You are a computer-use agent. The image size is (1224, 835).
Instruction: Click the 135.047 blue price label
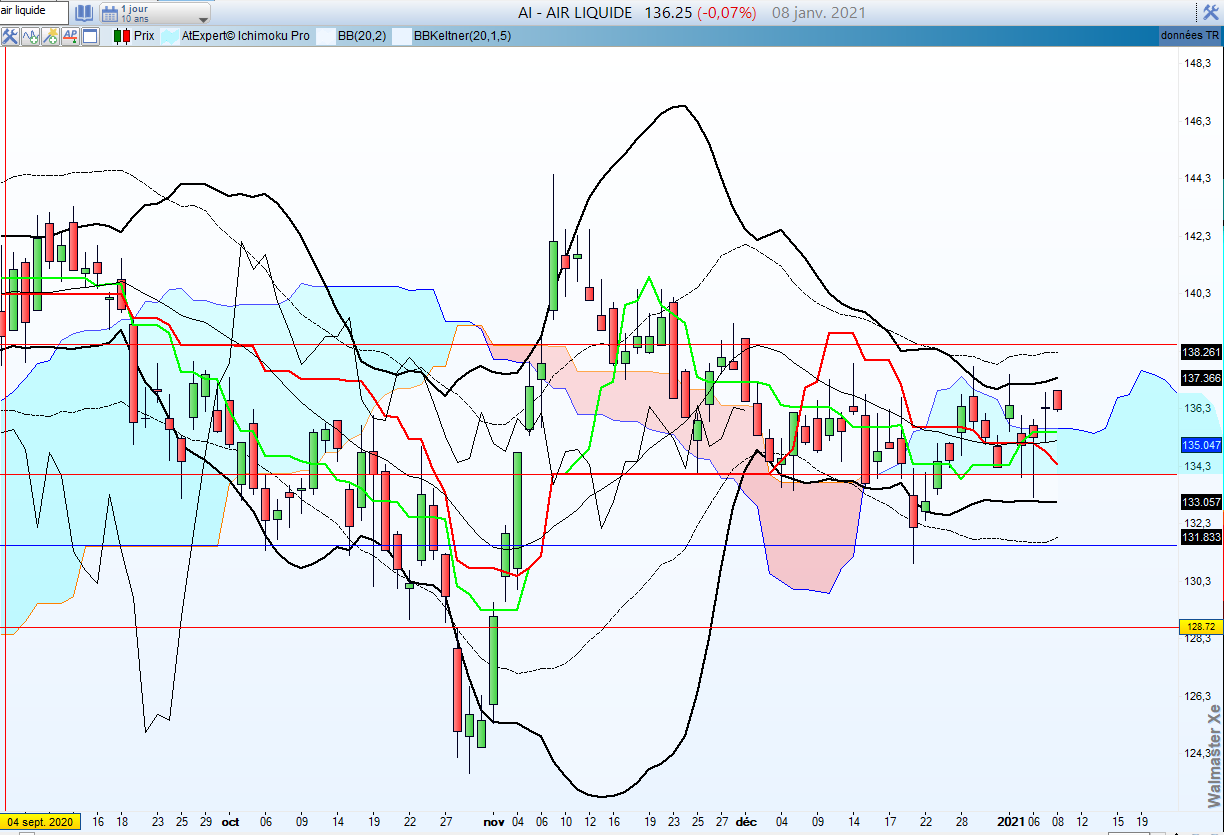coord(1201,445)
